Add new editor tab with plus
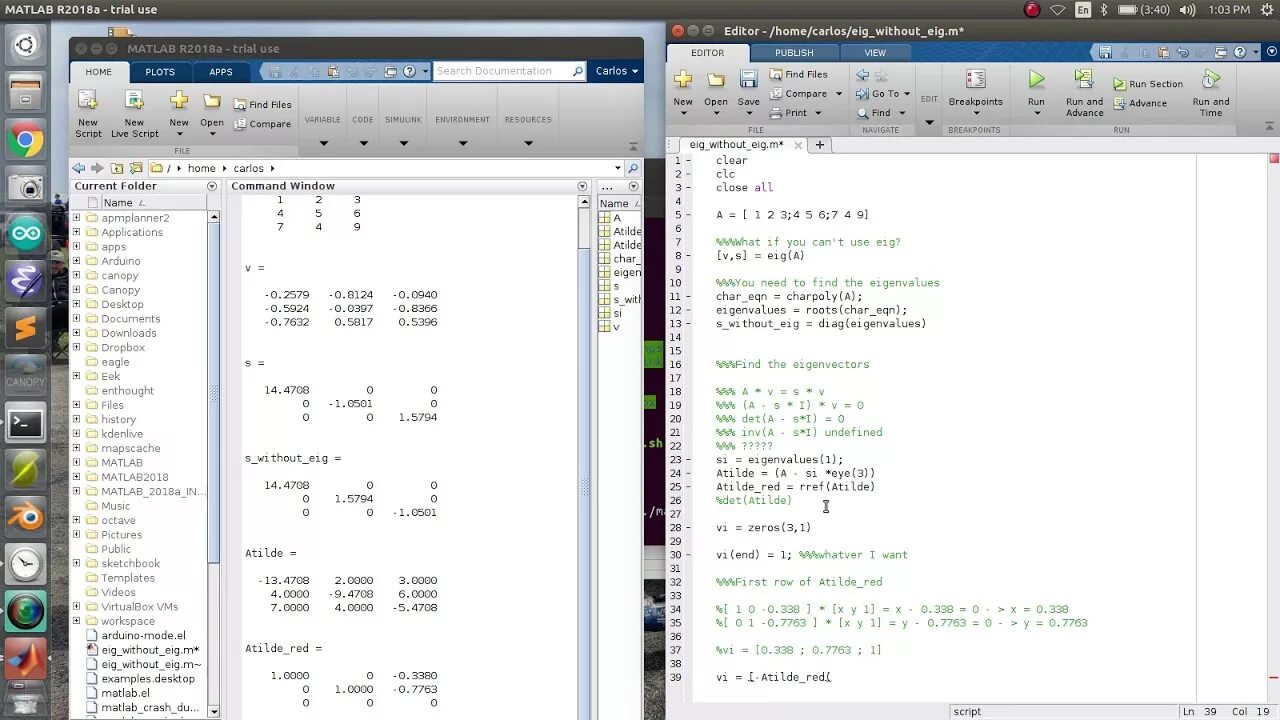This screenshot has width=1280, height=720. (x=819, y=145)
